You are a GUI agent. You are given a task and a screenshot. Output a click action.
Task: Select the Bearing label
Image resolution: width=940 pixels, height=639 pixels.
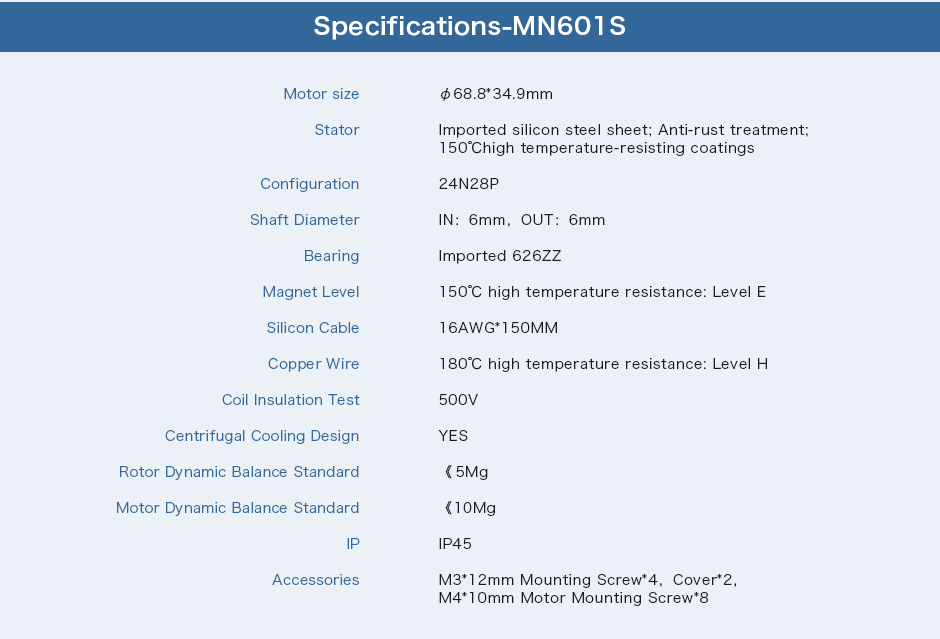click(332, 256)
